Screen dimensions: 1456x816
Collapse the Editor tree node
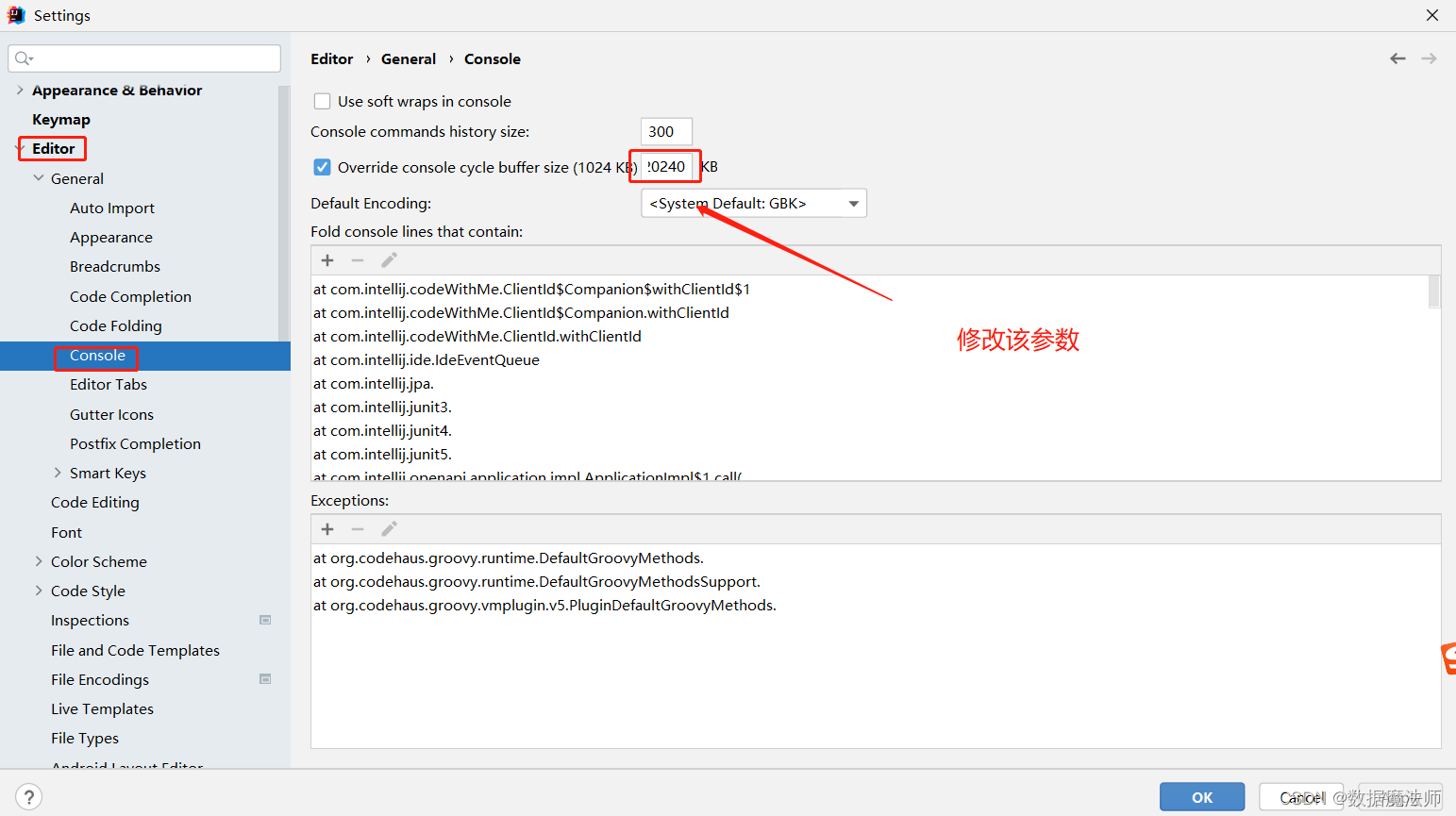[x=21, y=148]
